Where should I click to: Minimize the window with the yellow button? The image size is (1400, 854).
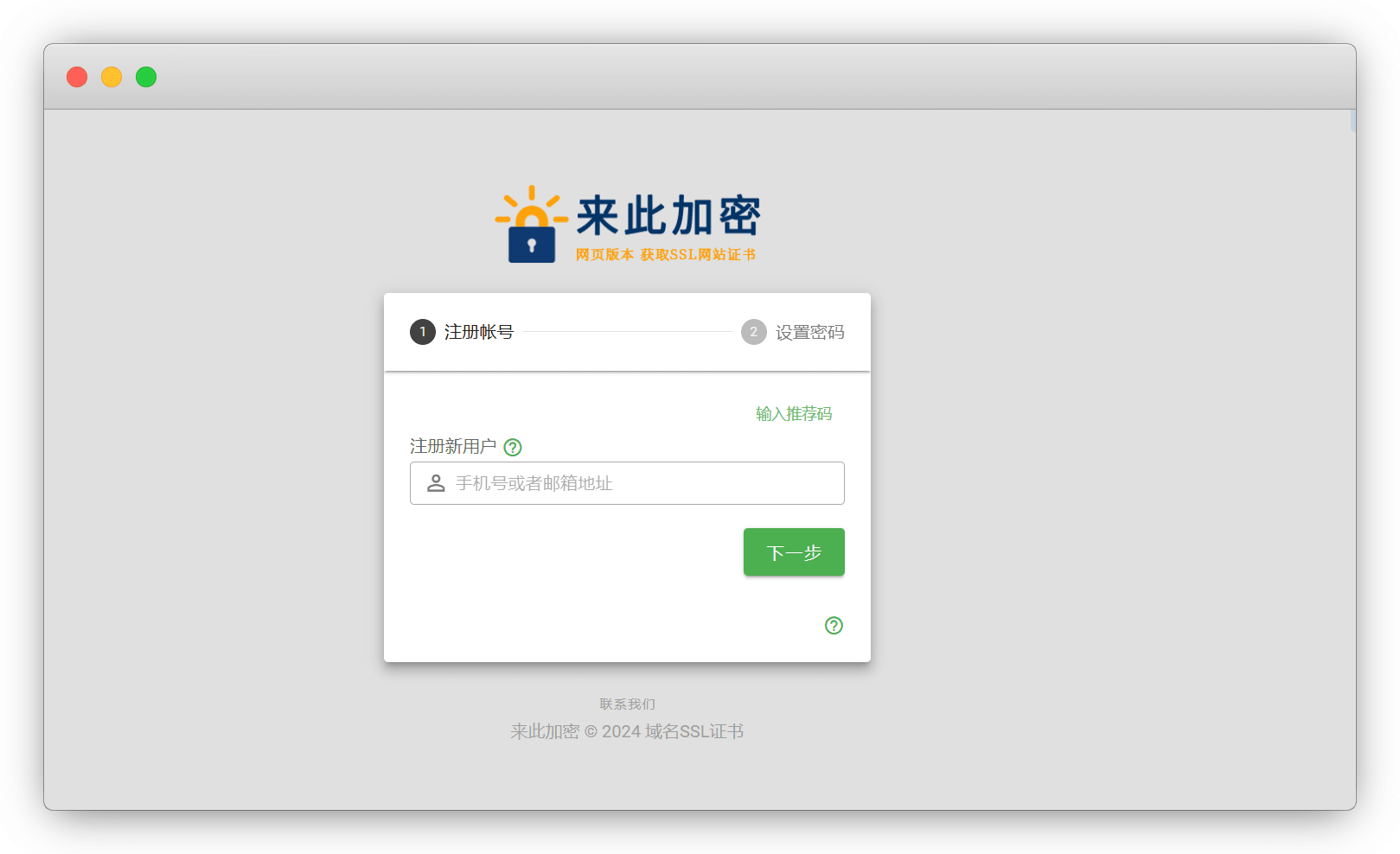(x=112, y=77)
